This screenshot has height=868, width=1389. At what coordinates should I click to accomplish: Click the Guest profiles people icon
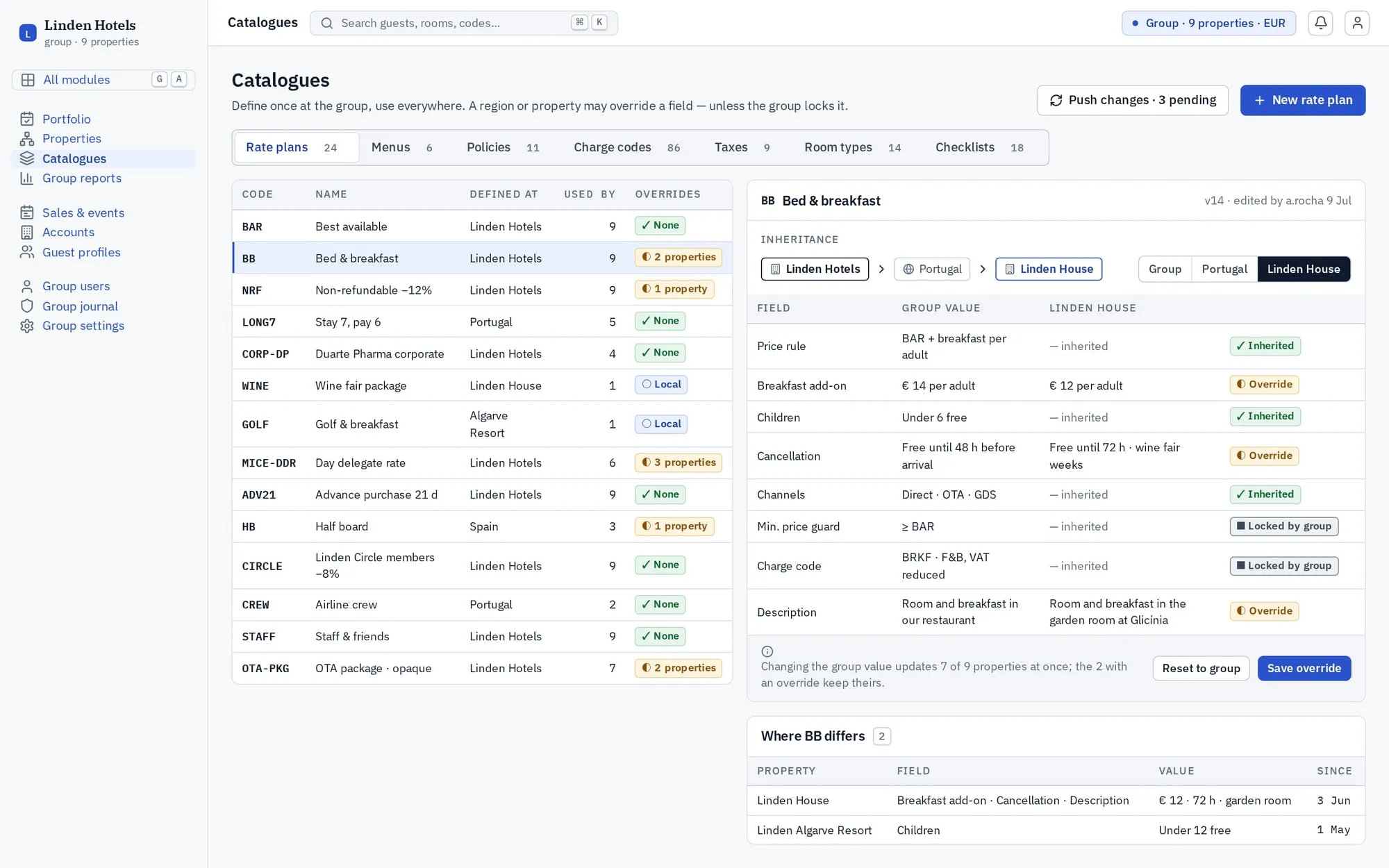[27, 252]
